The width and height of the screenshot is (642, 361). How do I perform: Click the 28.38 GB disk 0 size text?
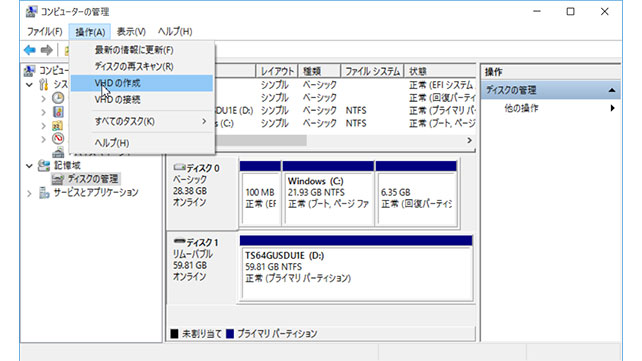pos(189,191)
